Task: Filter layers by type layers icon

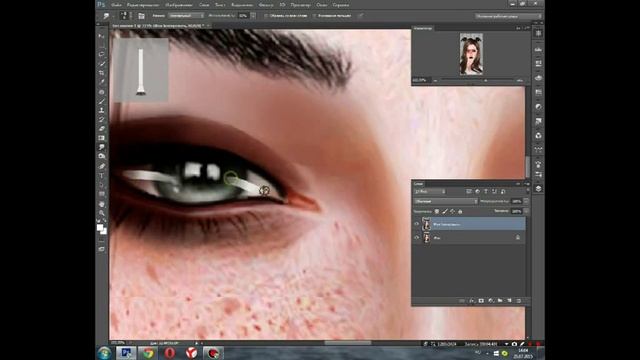Action: [x=486, y=191]
